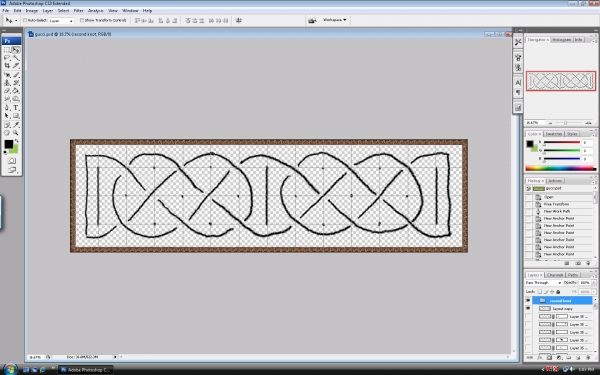Image resolution: width=600 pixels, height=375 pixels.
Task: Switch to the Swatches tab
Action: pos(554,134)
